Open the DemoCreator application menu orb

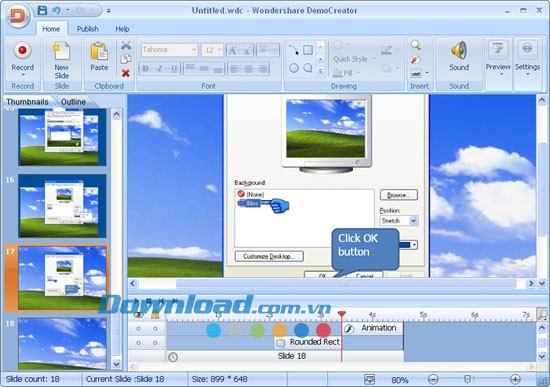18,16
